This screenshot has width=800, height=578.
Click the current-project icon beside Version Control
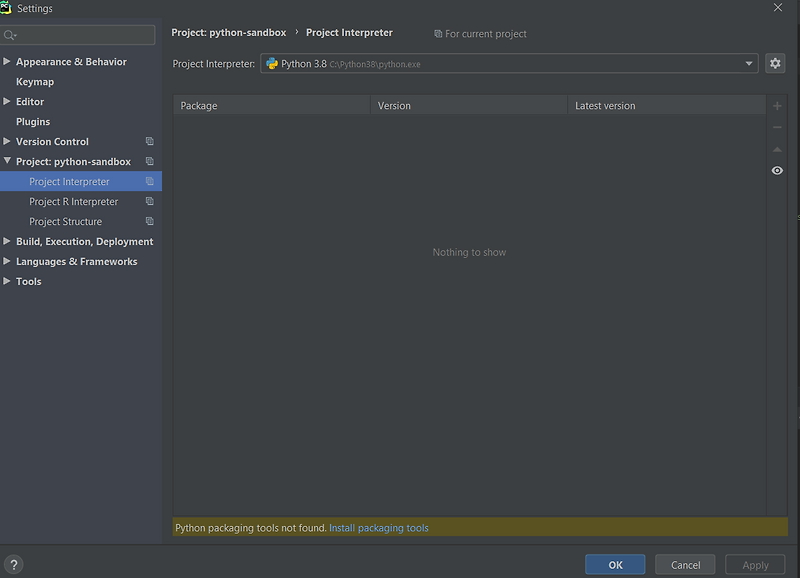point(150,141)
